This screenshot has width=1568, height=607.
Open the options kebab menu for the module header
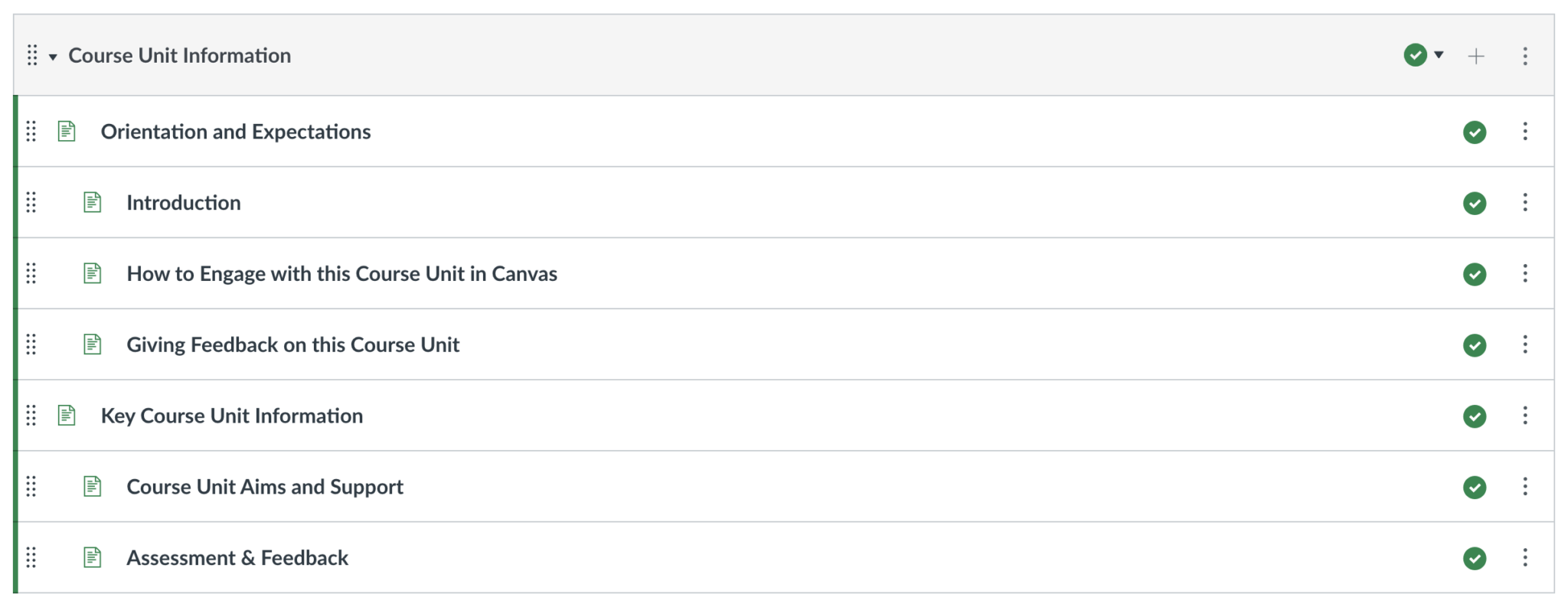1525,55
